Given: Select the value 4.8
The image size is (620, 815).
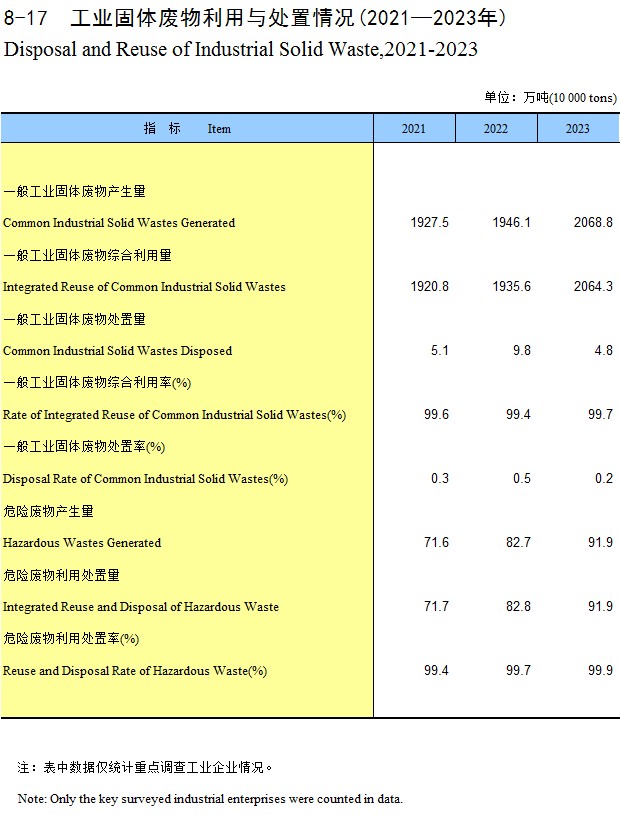Looking at the screenshot, I should (x=604, y=350).
